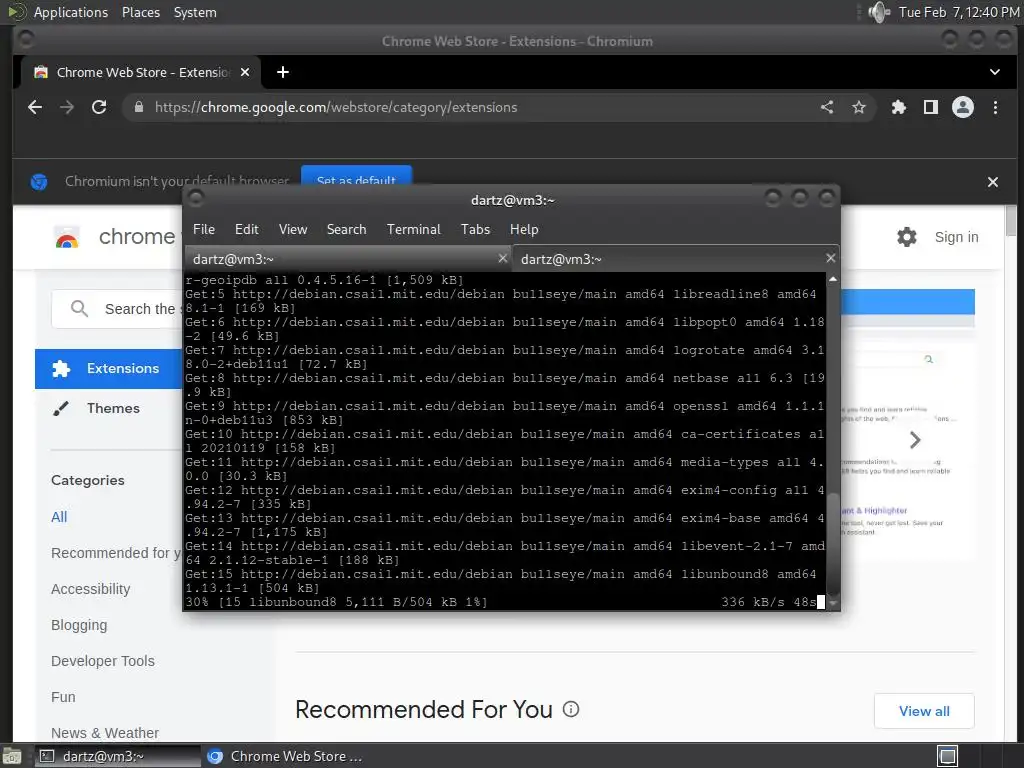
Task: Open the terminal Help menu
Action: pyautogui.click(x=524, y=229)
